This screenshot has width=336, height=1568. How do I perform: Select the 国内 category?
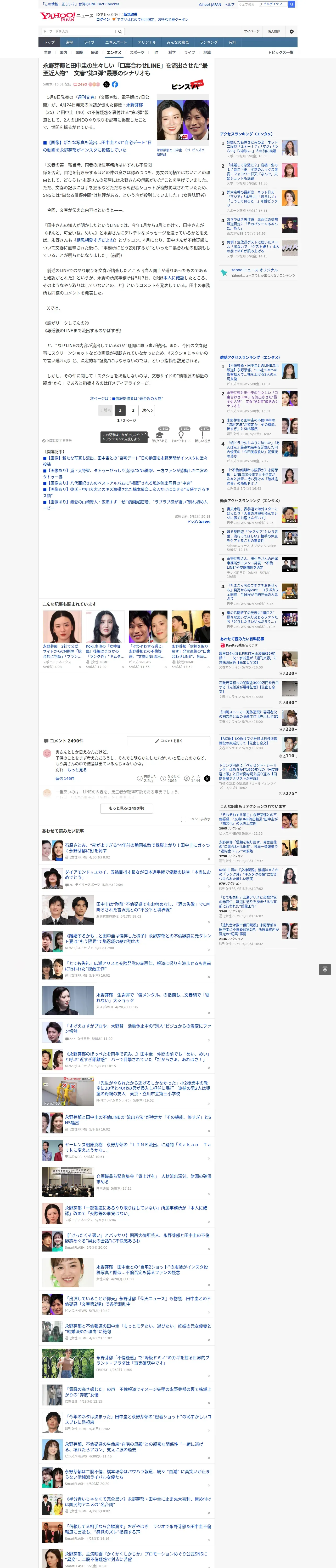[x=63, y=52]
